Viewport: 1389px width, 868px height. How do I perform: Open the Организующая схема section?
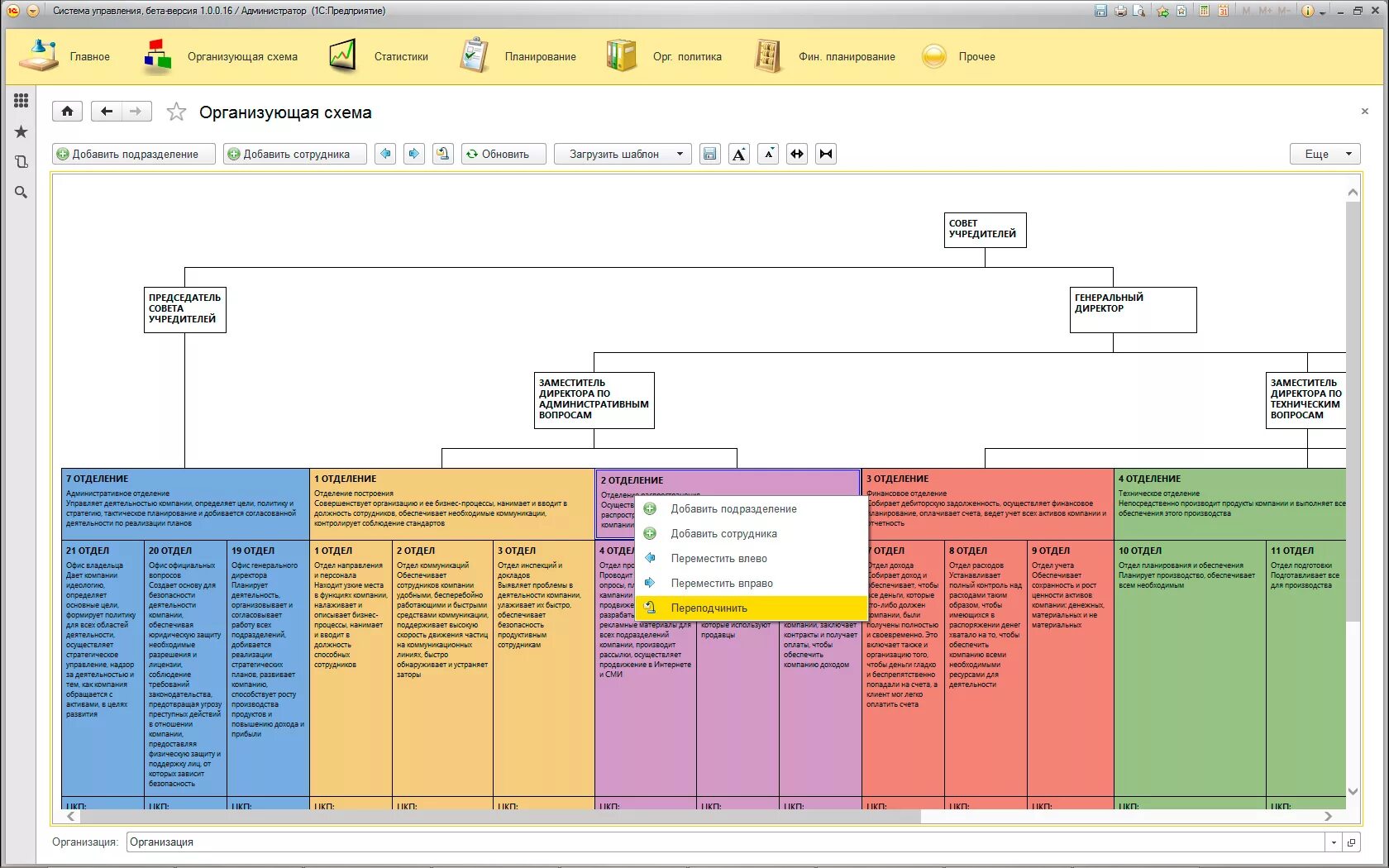(x=222, y=56)
